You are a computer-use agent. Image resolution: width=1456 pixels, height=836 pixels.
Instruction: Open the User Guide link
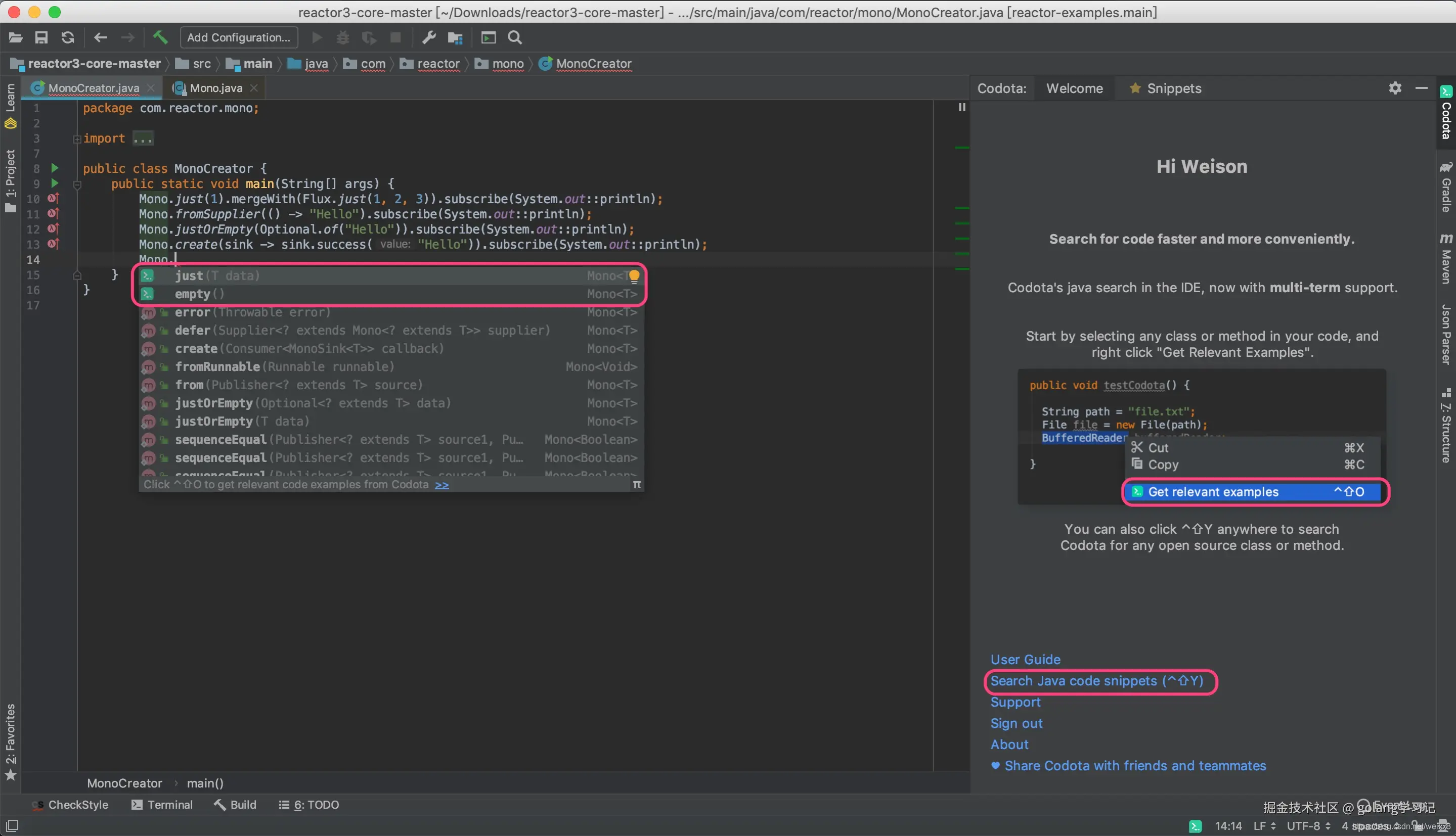(x=1025, y=659)
